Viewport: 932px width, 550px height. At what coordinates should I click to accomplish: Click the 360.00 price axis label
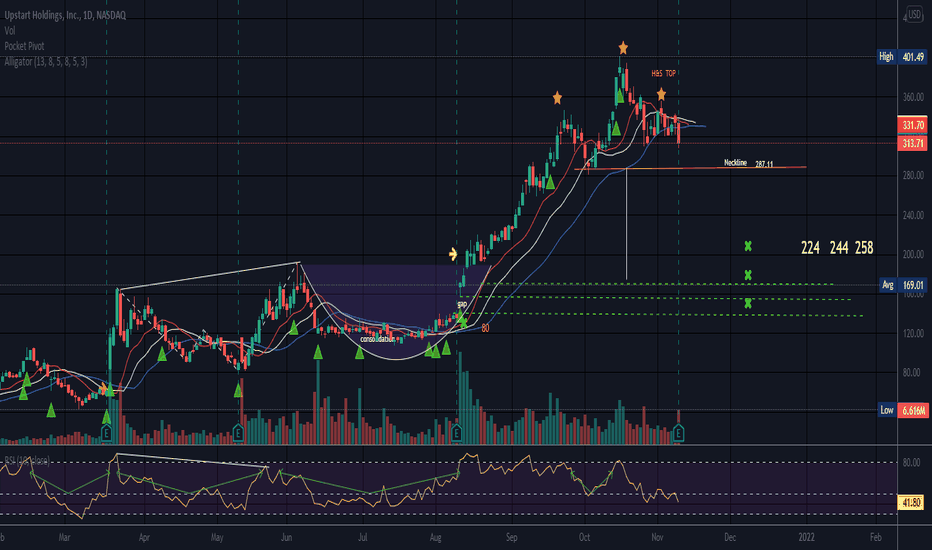[913, 96]
